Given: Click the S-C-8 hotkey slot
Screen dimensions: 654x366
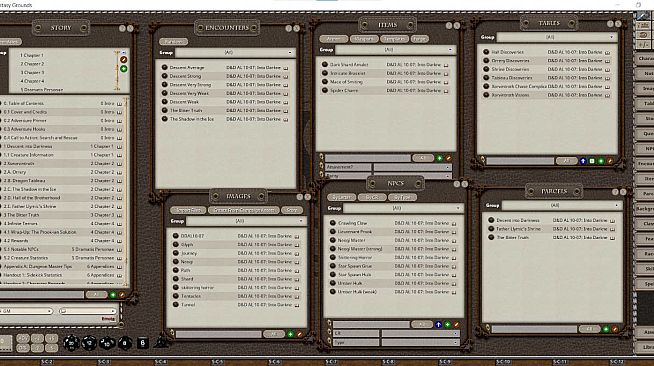Looking at the screenshot, I should click(x=388, y=362).
